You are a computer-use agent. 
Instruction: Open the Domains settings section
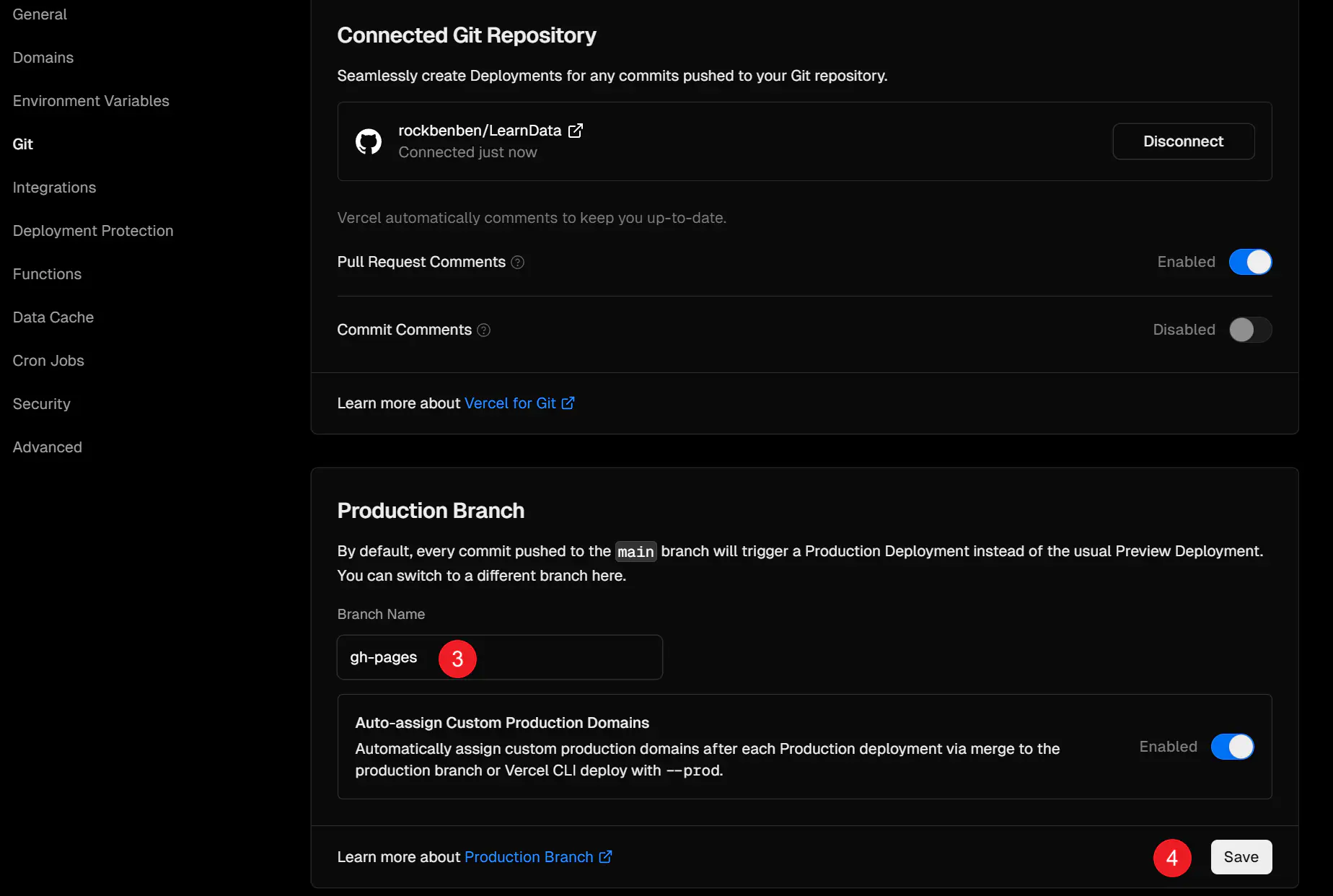point(43,58)
